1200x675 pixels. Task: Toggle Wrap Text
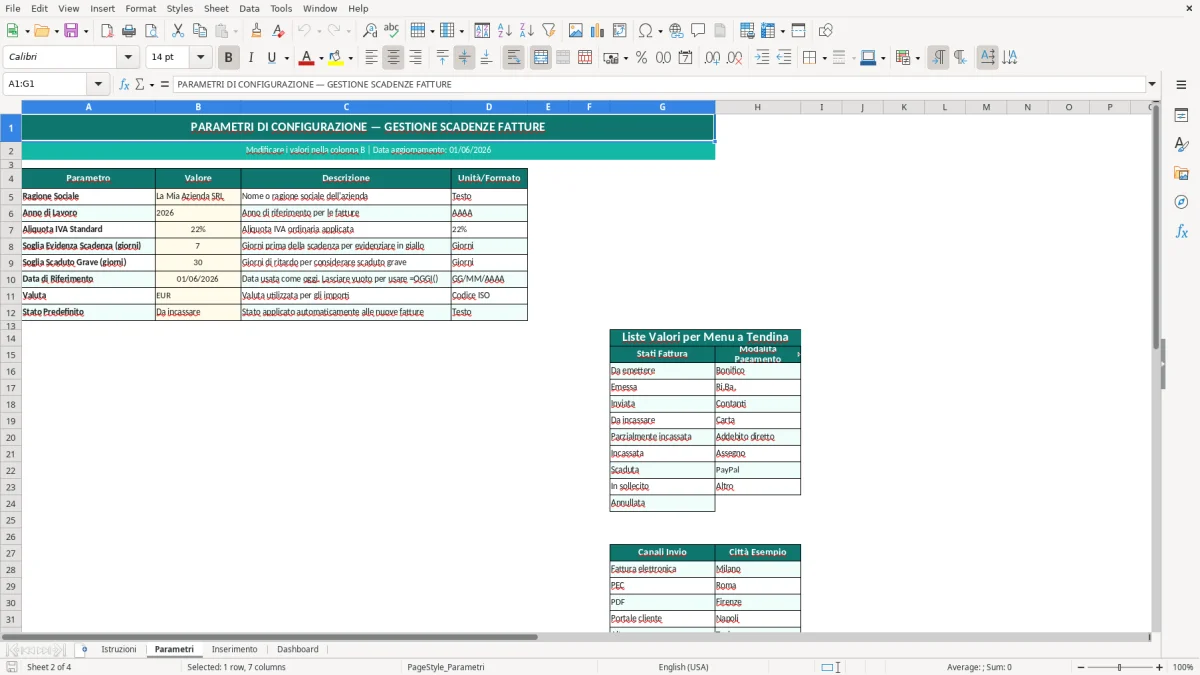pos(514,58)
